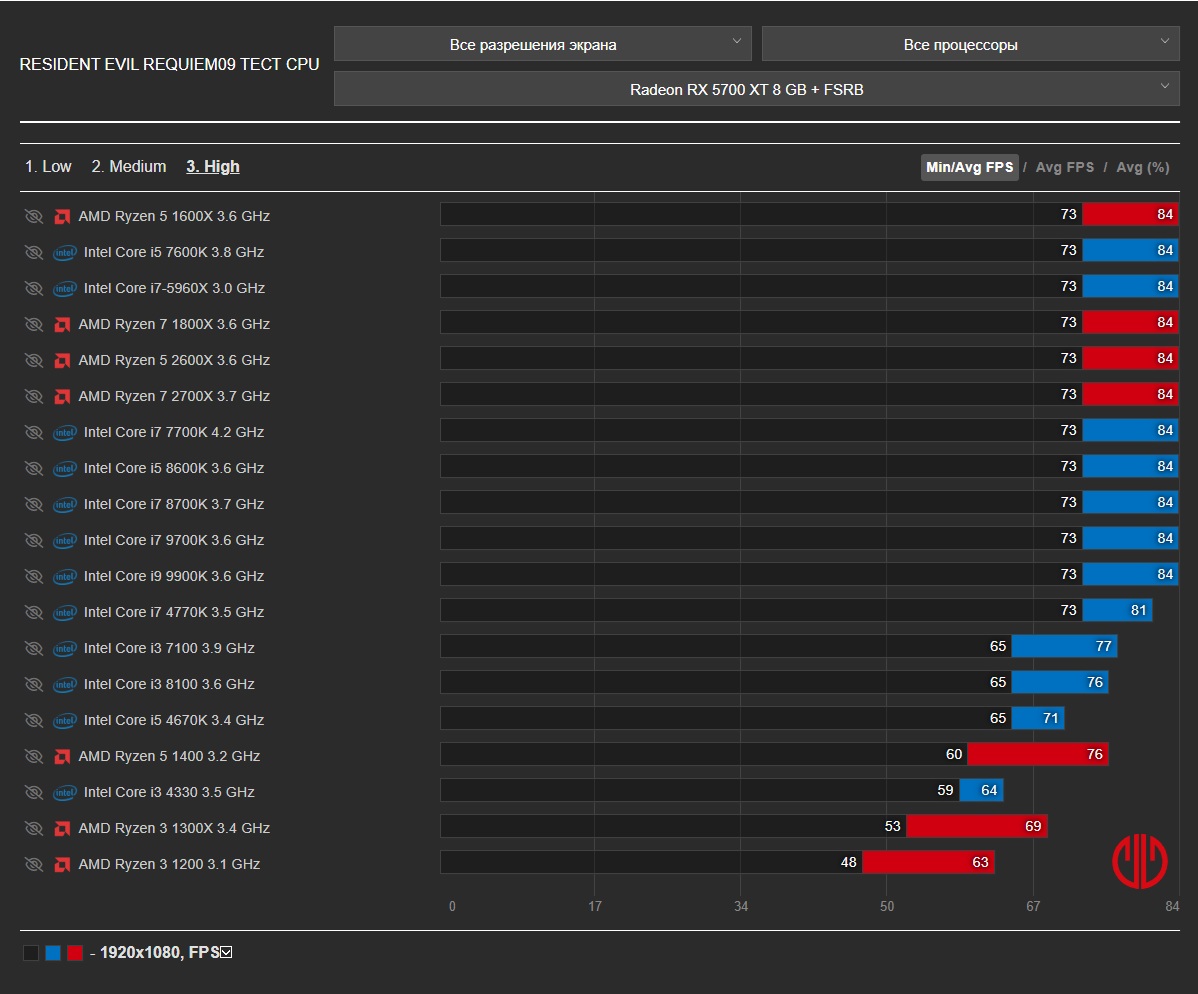Toggle eye icon for Intel Core i5 8600K
This screenshot has height=994, width=1198.
[x=34, y=468]
